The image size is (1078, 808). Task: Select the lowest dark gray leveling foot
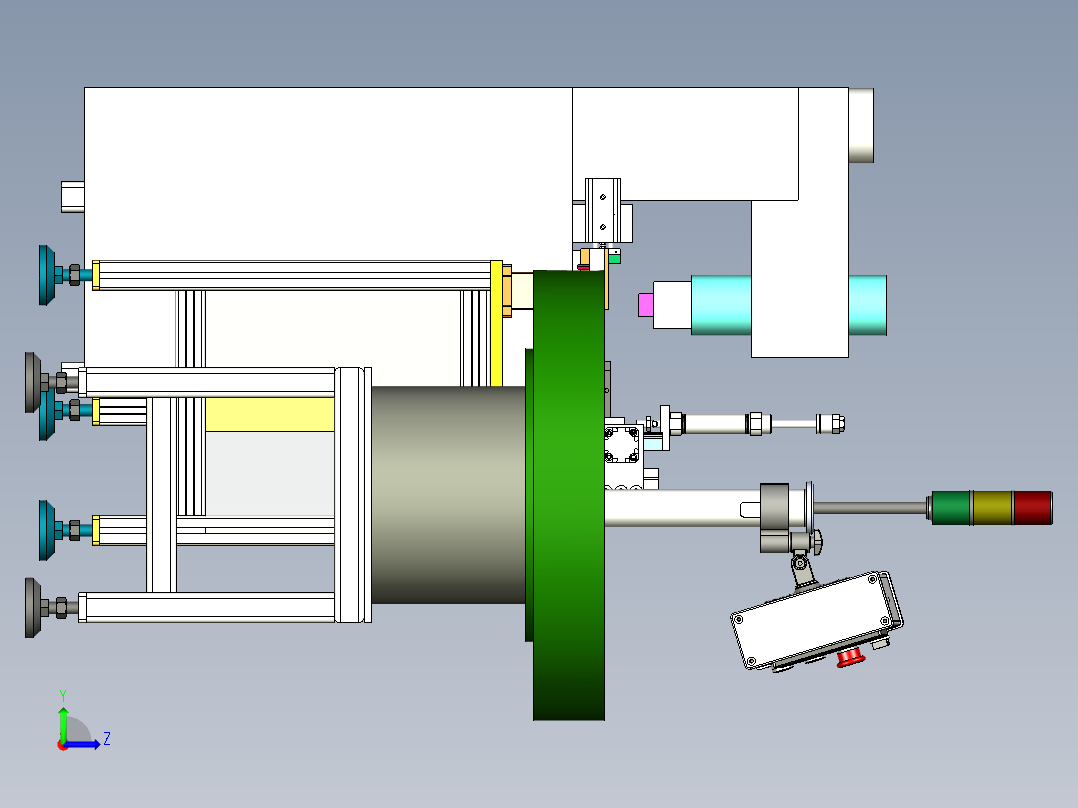click(33, 608)
